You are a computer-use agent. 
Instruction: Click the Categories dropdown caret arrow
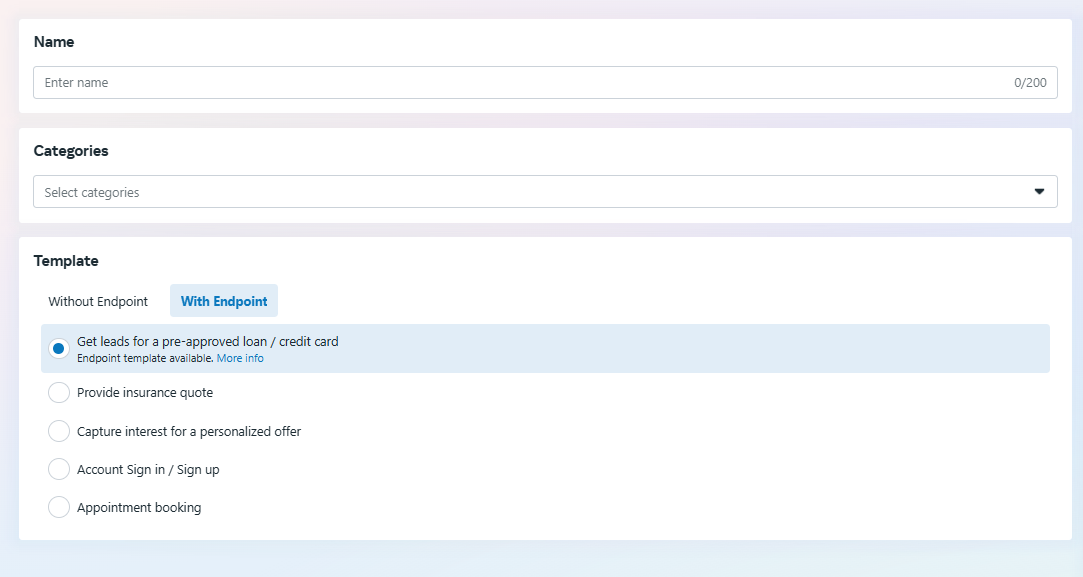coord(1039,192)
